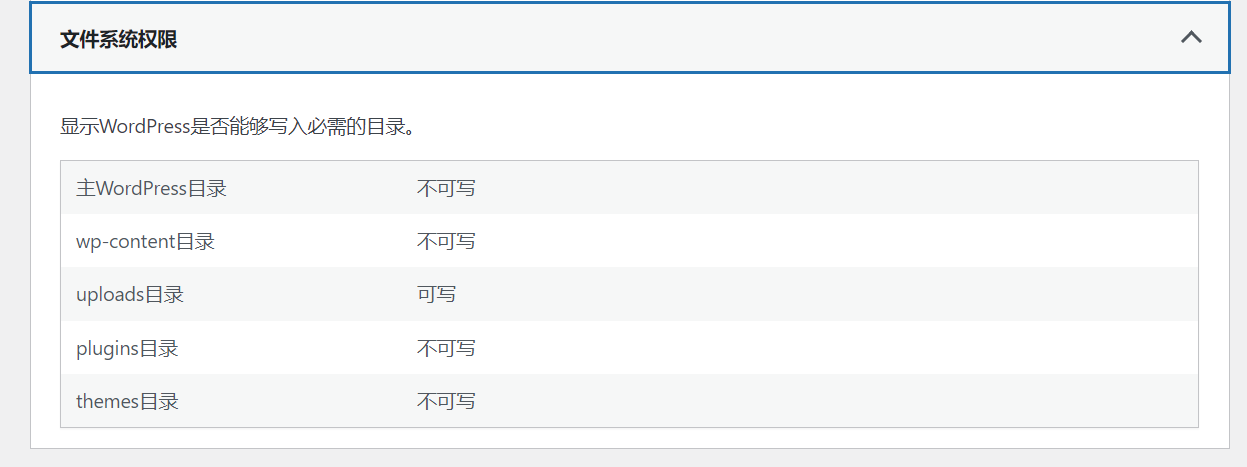The height and width of the screenshot is (467, 1247).
Task: Collapse the 文件系统权限 section using chevron
Action: pyautogui.click(x=1190, y=38)
